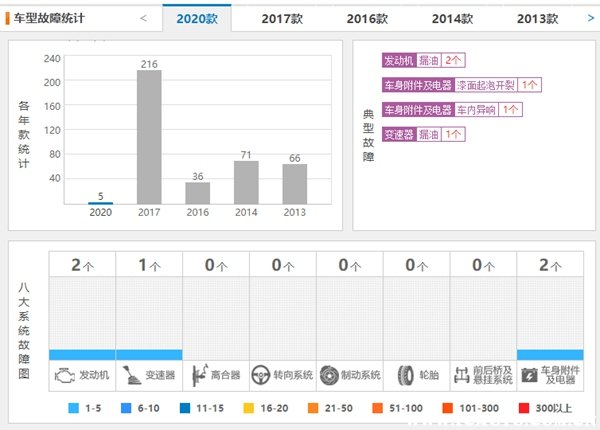Click the axle and suspension (前后桥及悬挂系统) icon
600x430 pixels.
tap(462, 375)
